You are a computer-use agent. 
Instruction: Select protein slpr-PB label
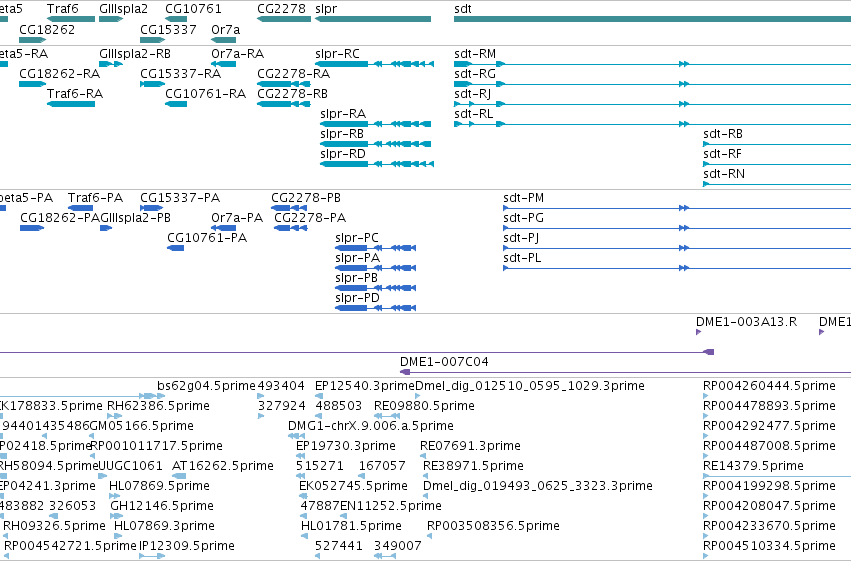(x=357, y=278)
